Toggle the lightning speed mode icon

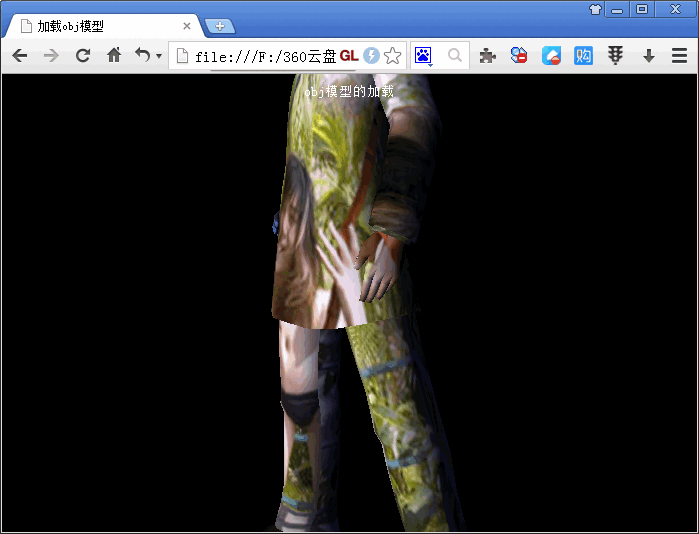[x=371, y=56]
